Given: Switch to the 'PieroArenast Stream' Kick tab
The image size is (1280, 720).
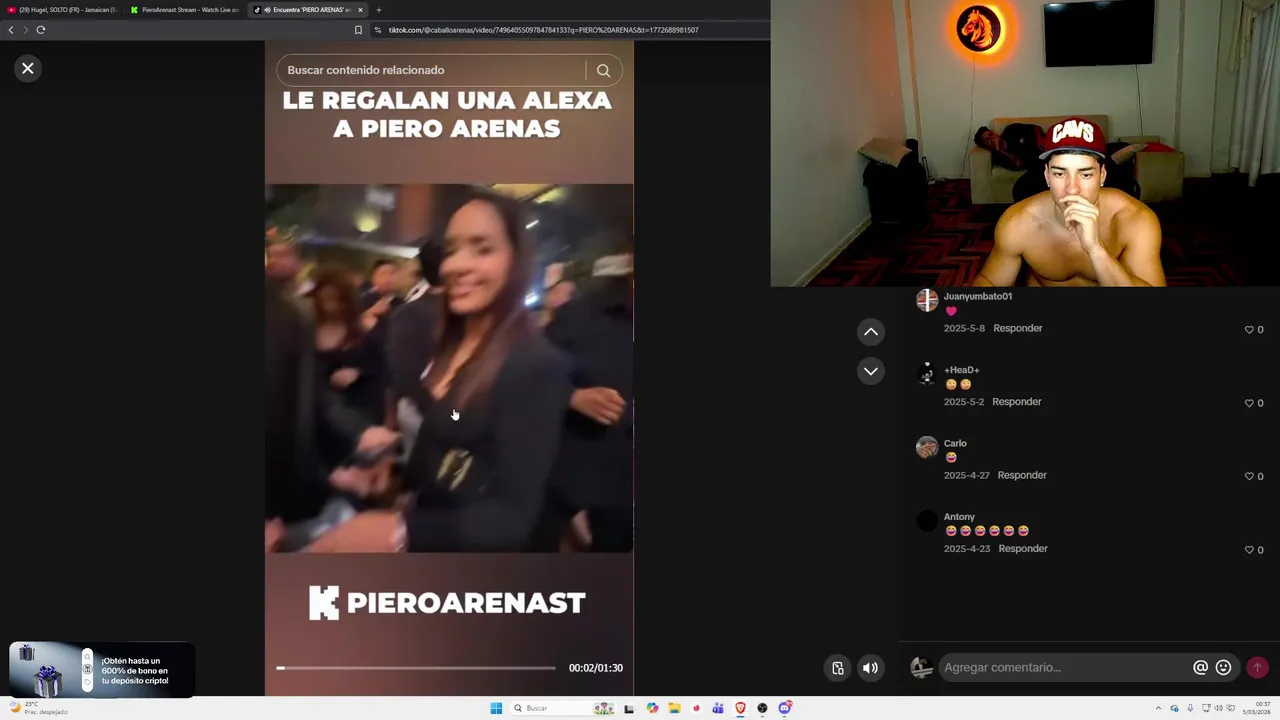Looking at the screenshot, I should [185, 10].
